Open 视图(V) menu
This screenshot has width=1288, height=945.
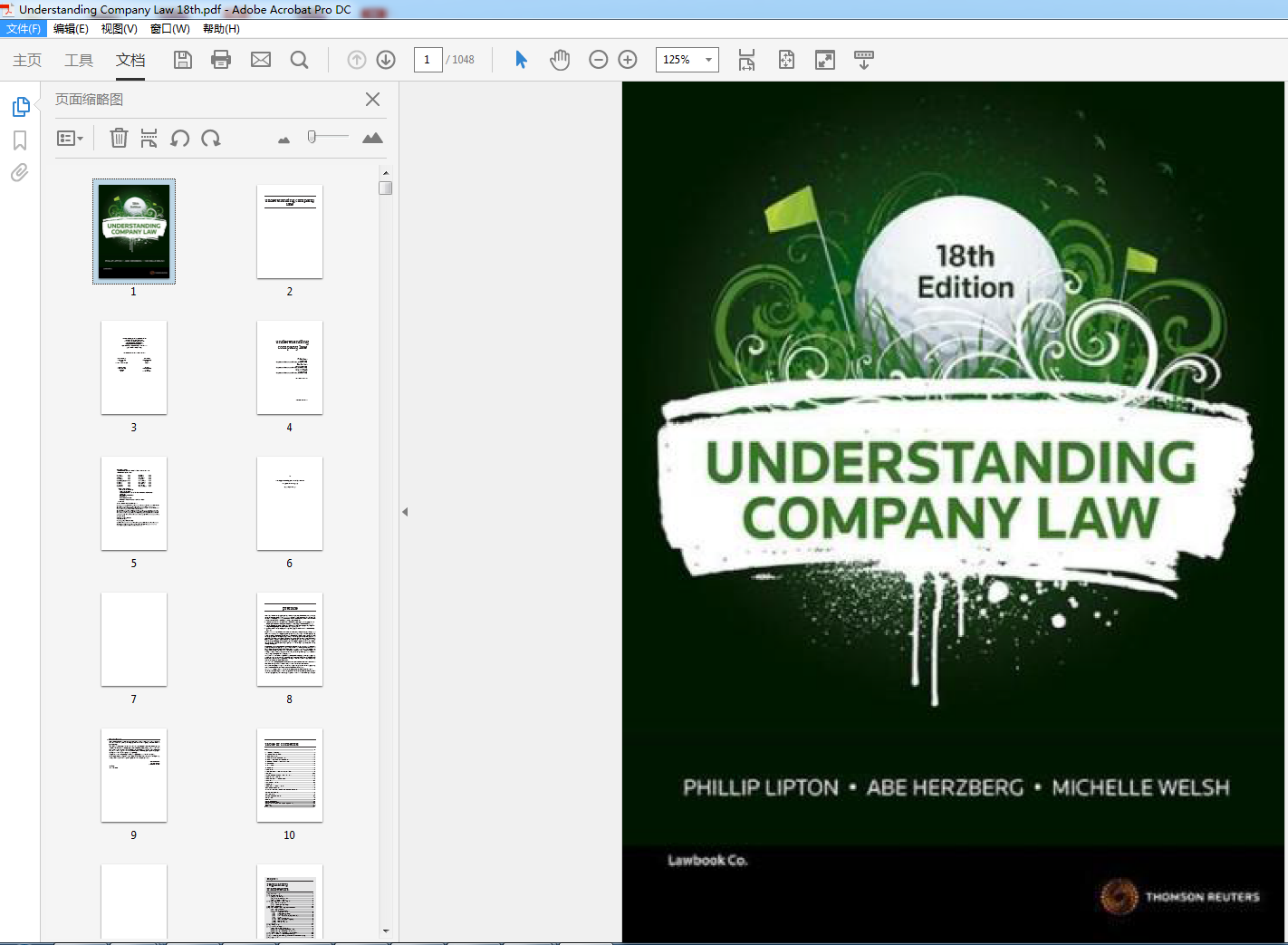pos(119,29)
